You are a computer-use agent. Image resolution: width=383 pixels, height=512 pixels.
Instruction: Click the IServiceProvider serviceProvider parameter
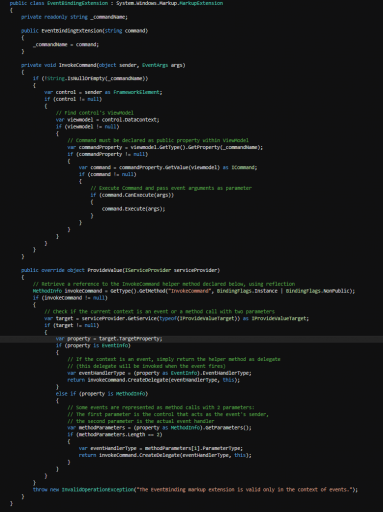(171, 270)
